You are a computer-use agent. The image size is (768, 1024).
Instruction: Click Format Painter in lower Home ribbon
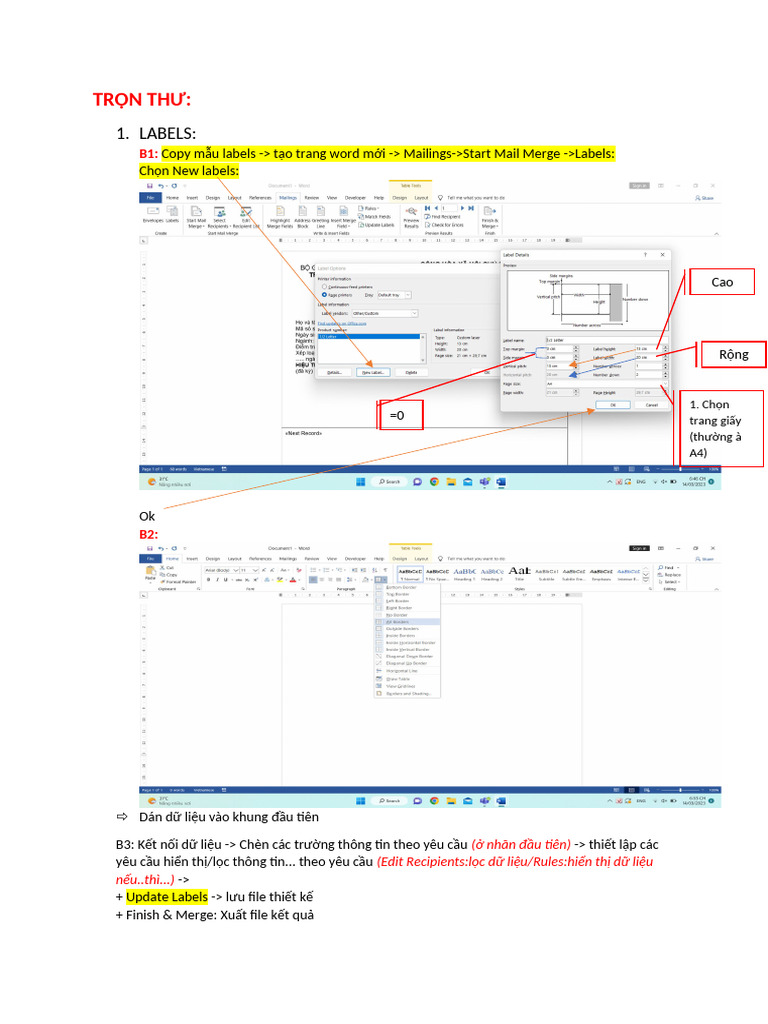pyautogui.click(x=178, y=581)
